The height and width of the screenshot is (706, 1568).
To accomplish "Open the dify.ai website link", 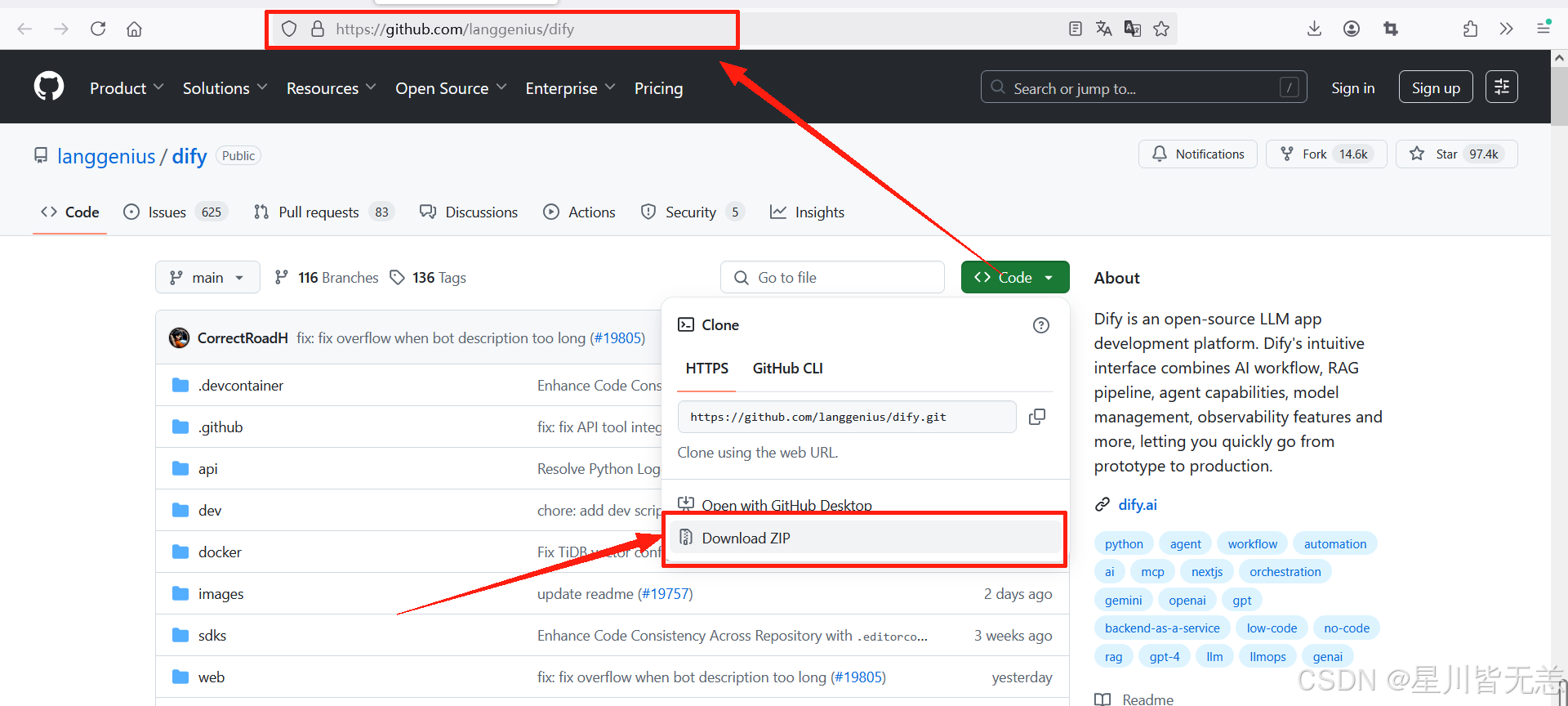I will click(1138, 504).
